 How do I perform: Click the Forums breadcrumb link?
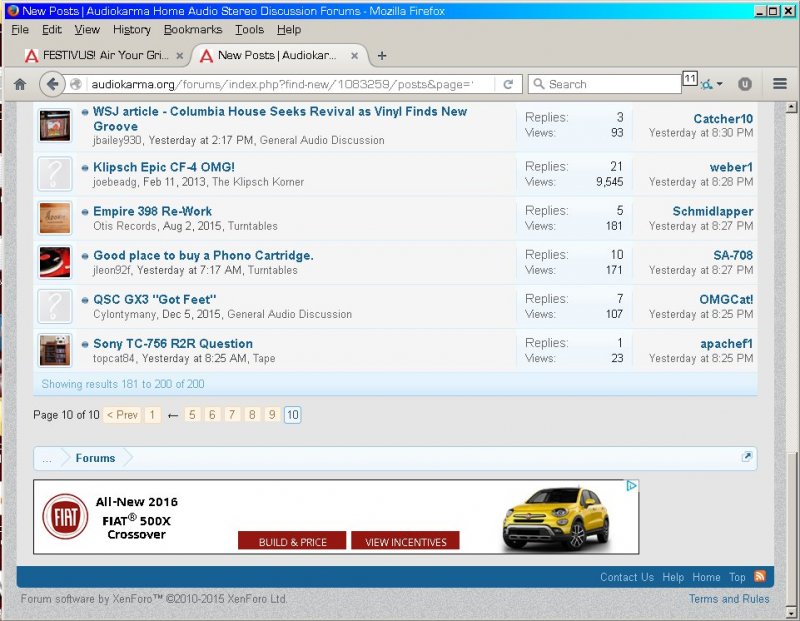coord(95,458)
